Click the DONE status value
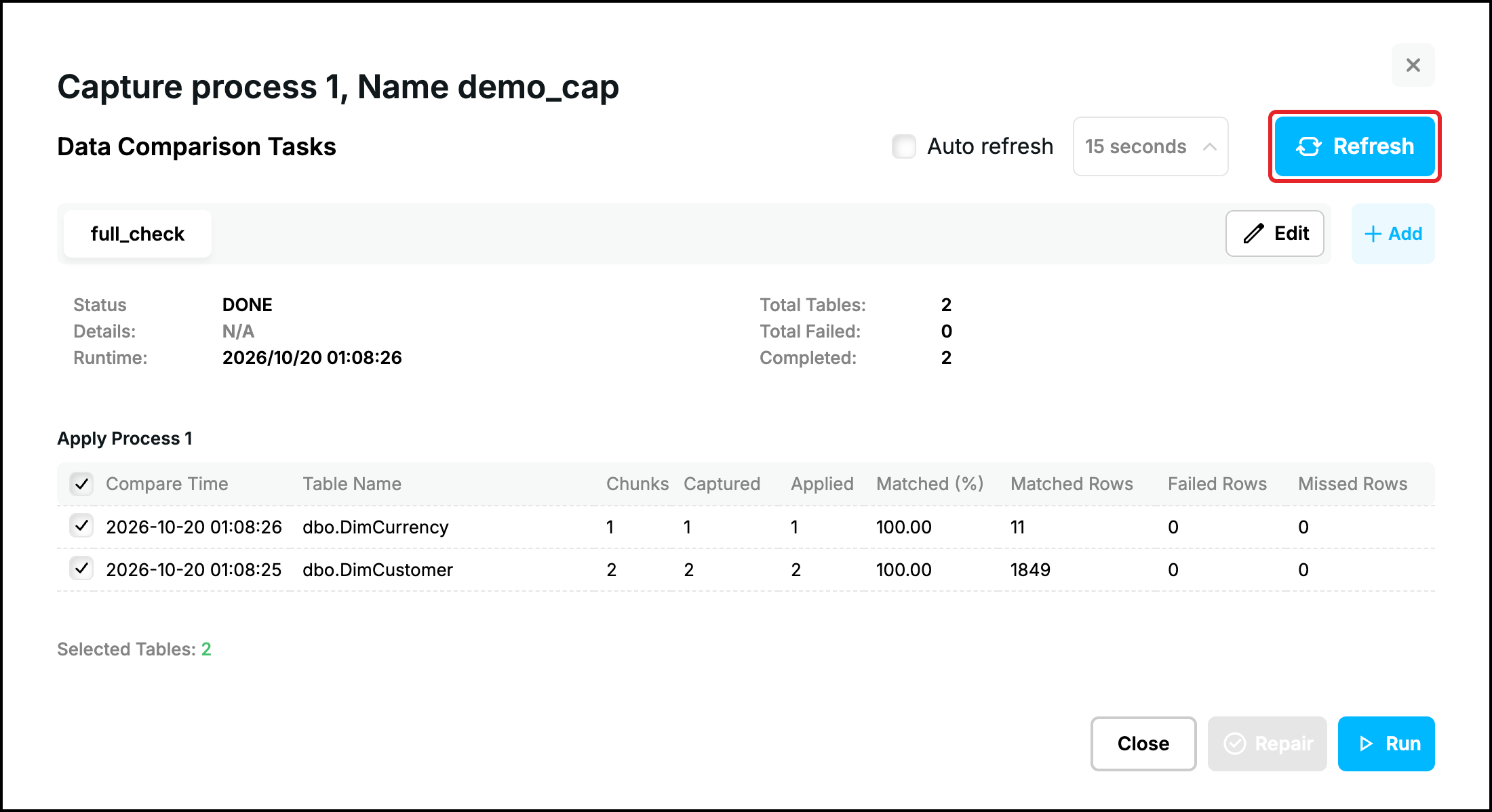 [x=247, y=305]
